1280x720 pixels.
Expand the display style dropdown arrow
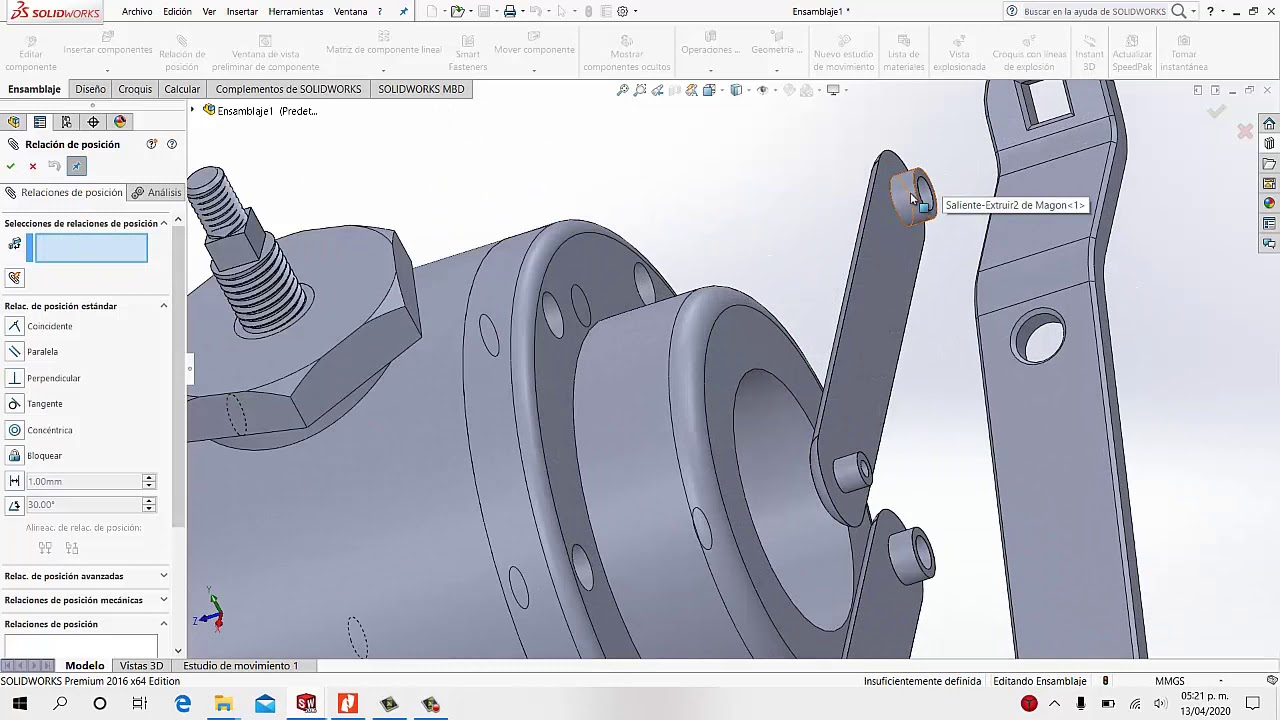click(748, 90)
